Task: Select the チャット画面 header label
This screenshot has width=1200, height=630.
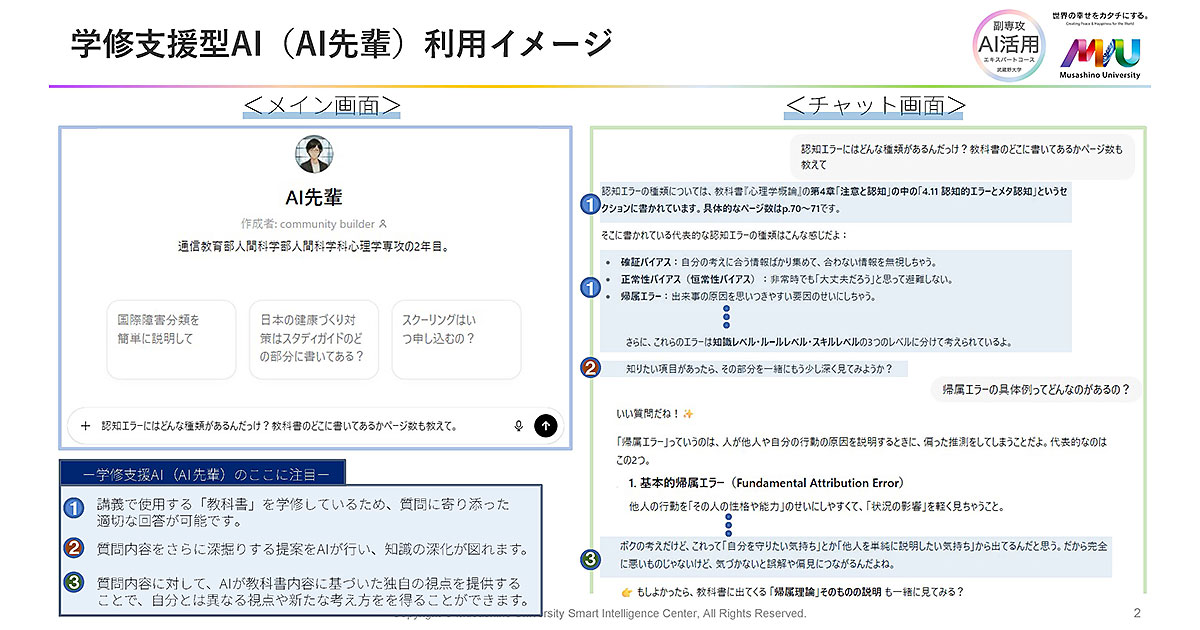Action: point(875,104)
